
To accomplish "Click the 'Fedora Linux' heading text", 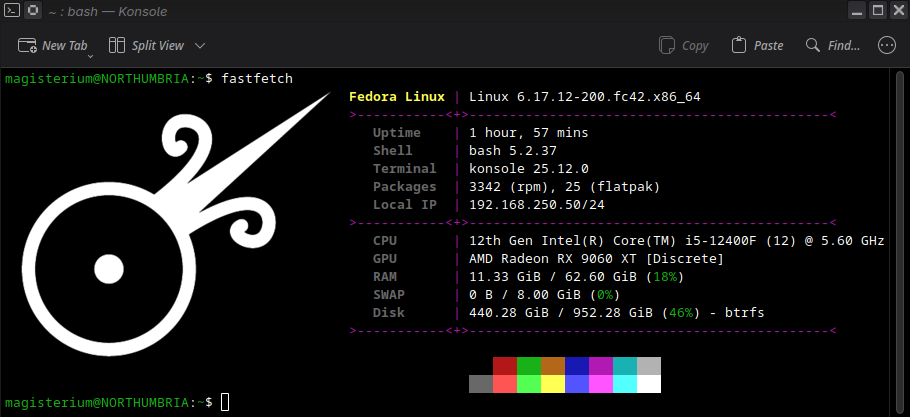I will (397, 97).
